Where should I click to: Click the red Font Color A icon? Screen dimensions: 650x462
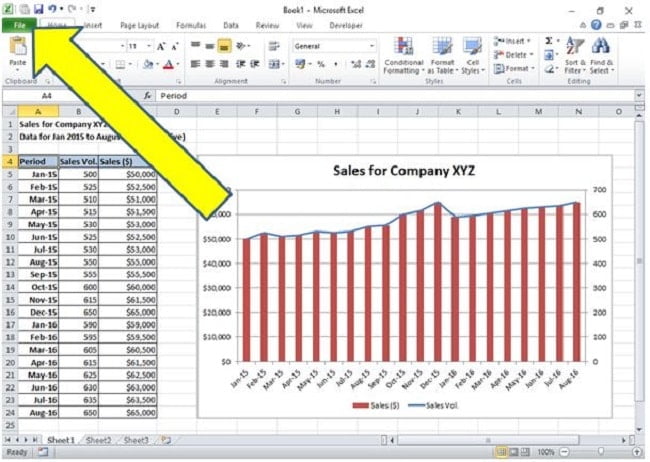[x=168, y=65]
